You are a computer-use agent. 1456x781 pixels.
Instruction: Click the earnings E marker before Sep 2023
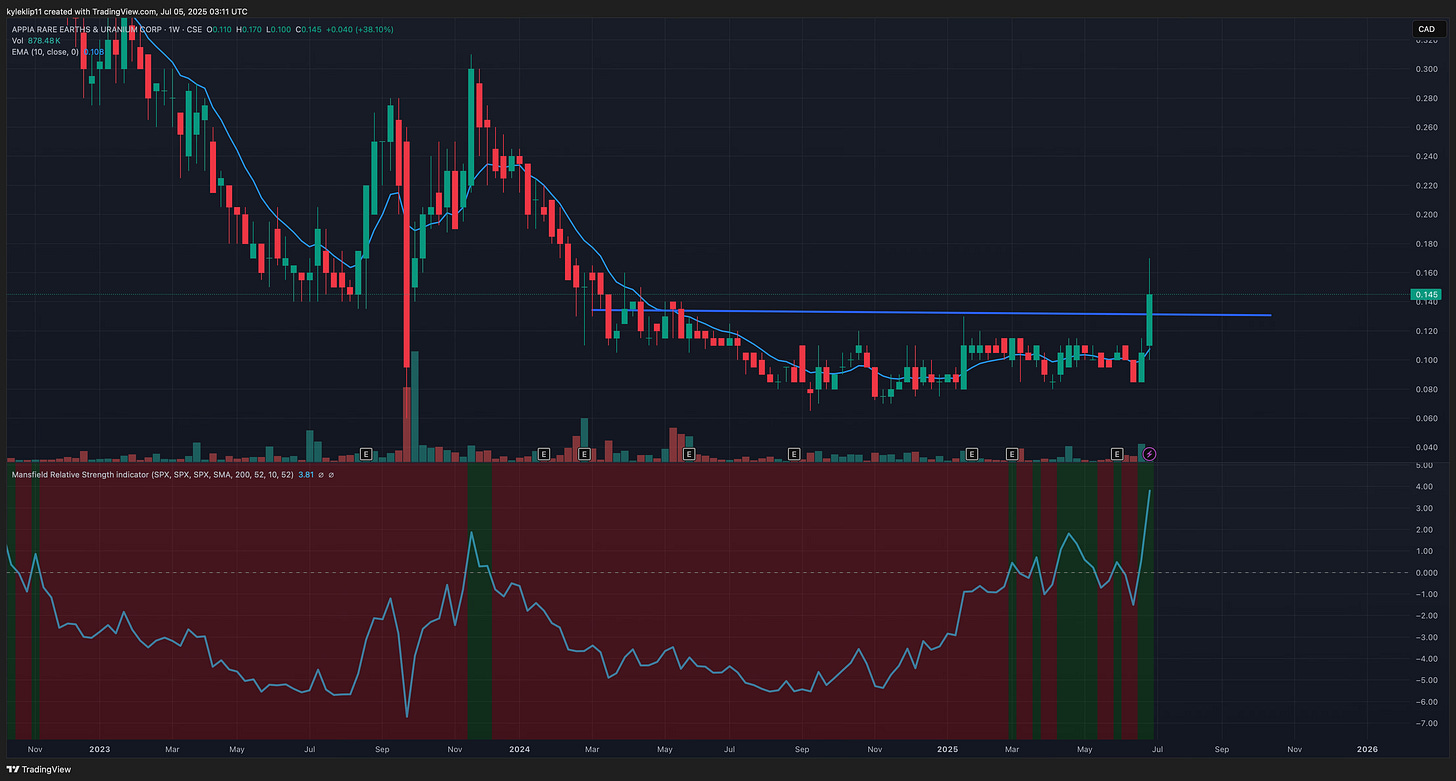coord(366,454)
